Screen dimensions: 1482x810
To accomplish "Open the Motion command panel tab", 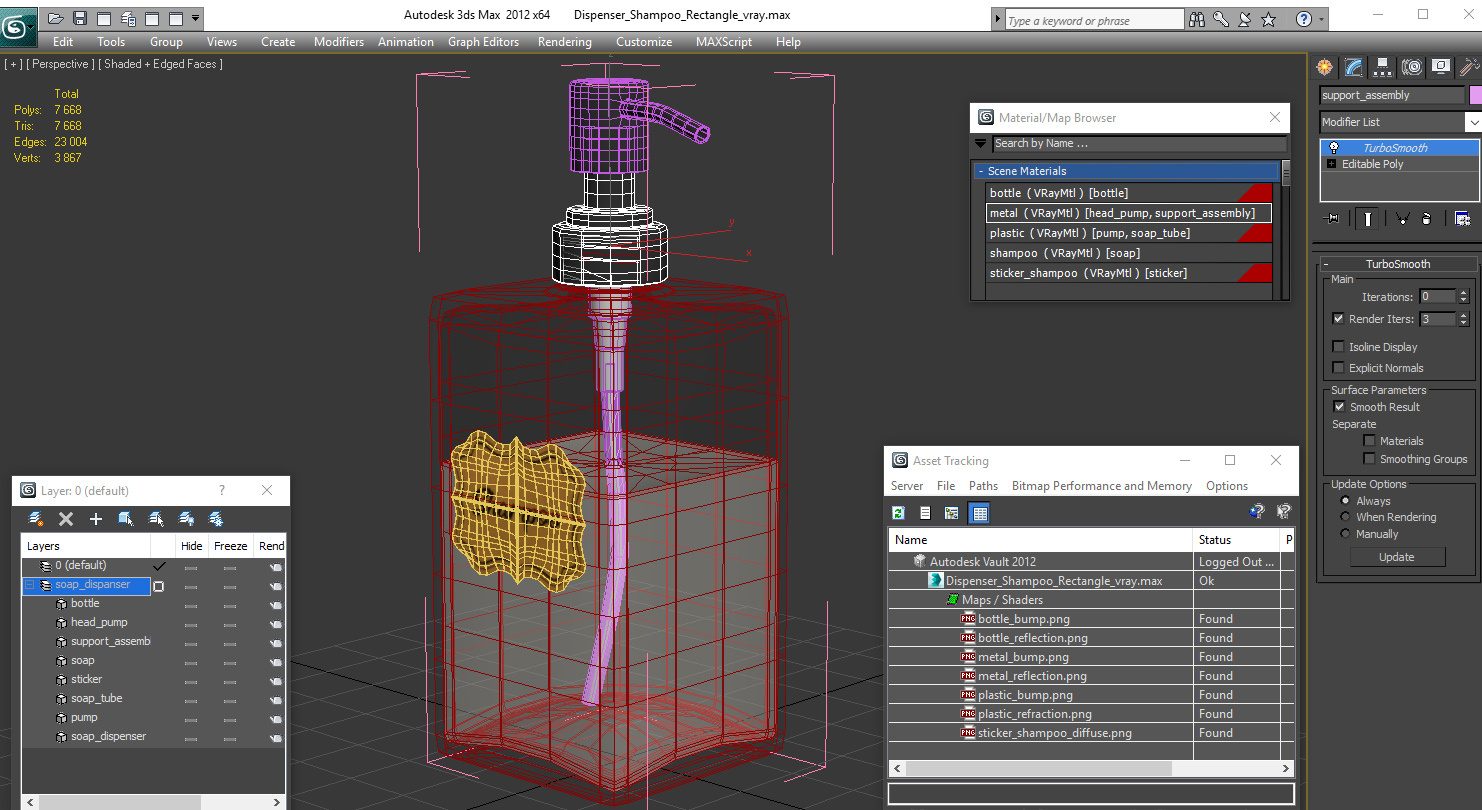I will point(1412,67).
